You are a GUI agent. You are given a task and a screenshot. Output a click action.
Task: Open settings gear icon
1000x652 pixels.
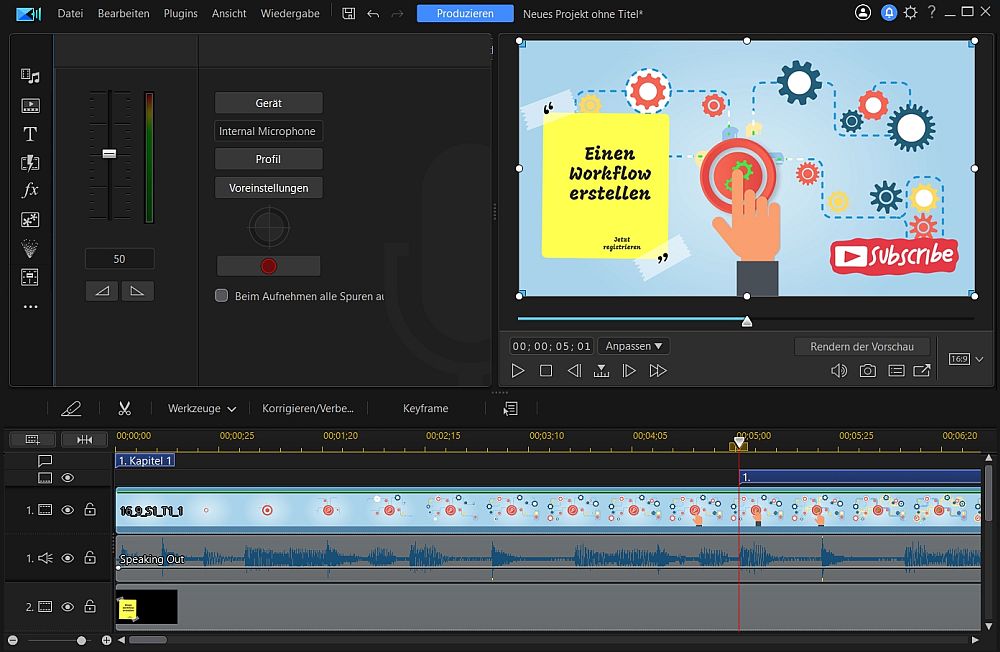click(911, 12)
